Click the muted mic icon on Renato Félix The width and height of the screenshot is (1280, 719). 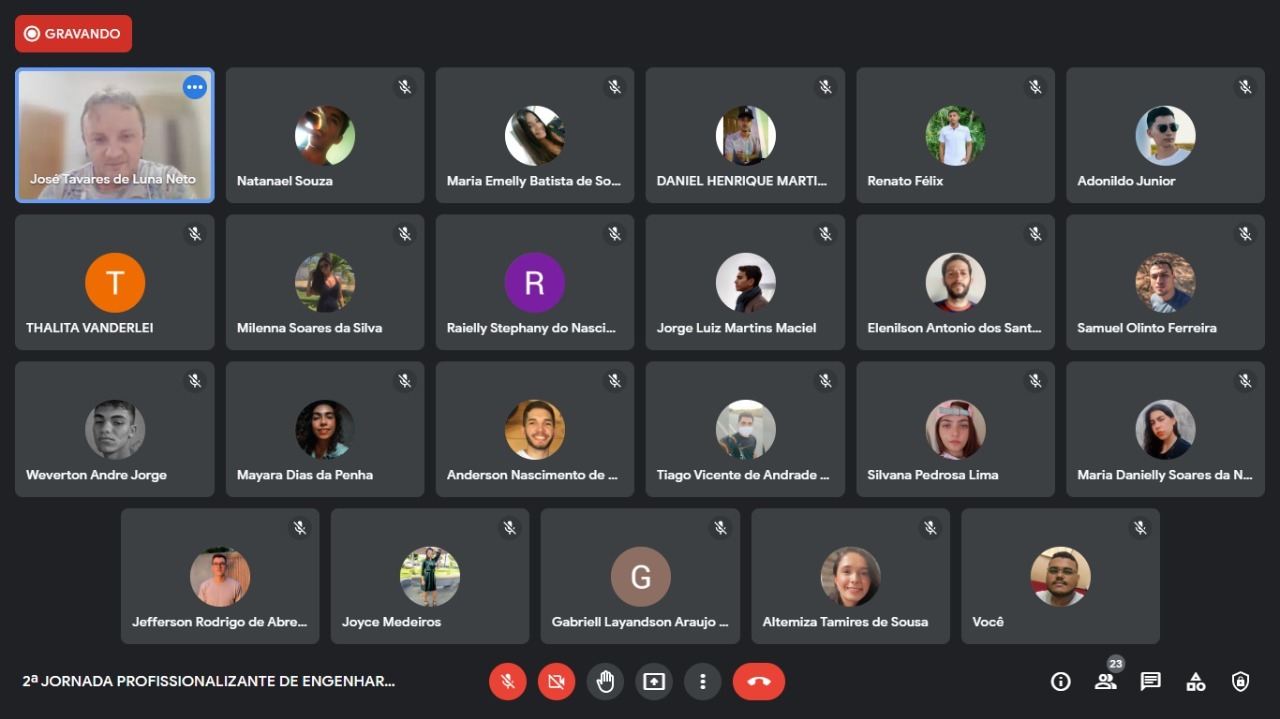1035,87
